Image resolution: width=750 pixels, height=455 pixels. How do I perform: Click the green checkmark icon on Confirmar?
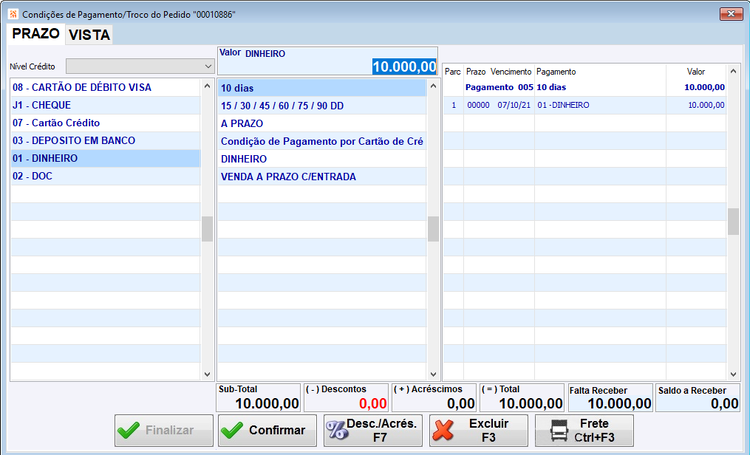(x=232, y=430)
